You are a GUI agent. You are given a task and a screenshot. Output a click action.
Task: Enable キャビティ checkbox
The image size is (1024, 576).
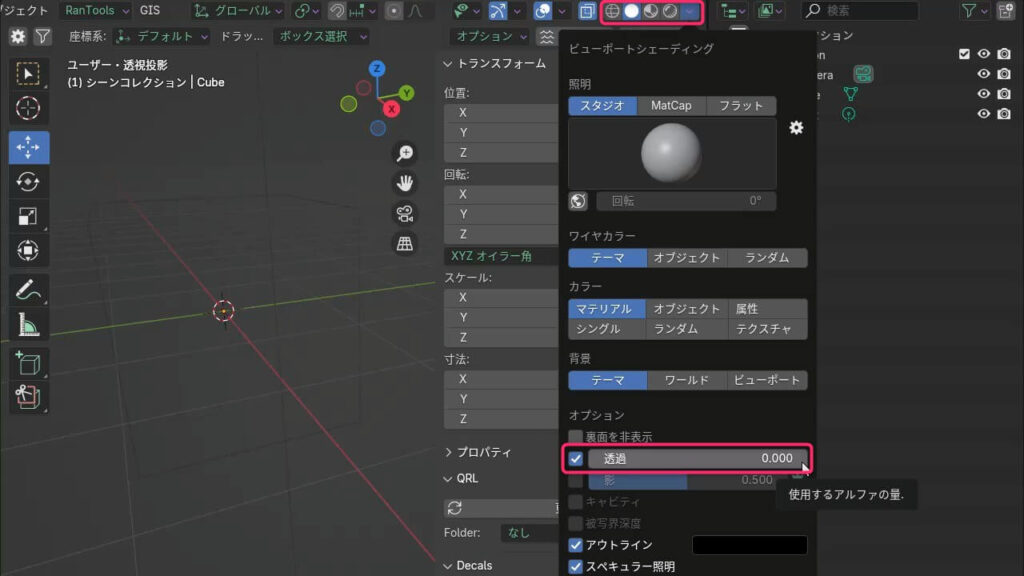point(575,502)
